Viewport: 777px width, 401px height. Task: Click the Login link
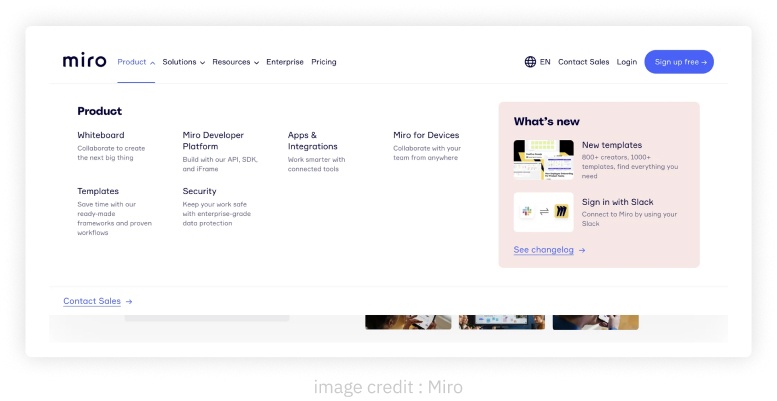[627, 62]
